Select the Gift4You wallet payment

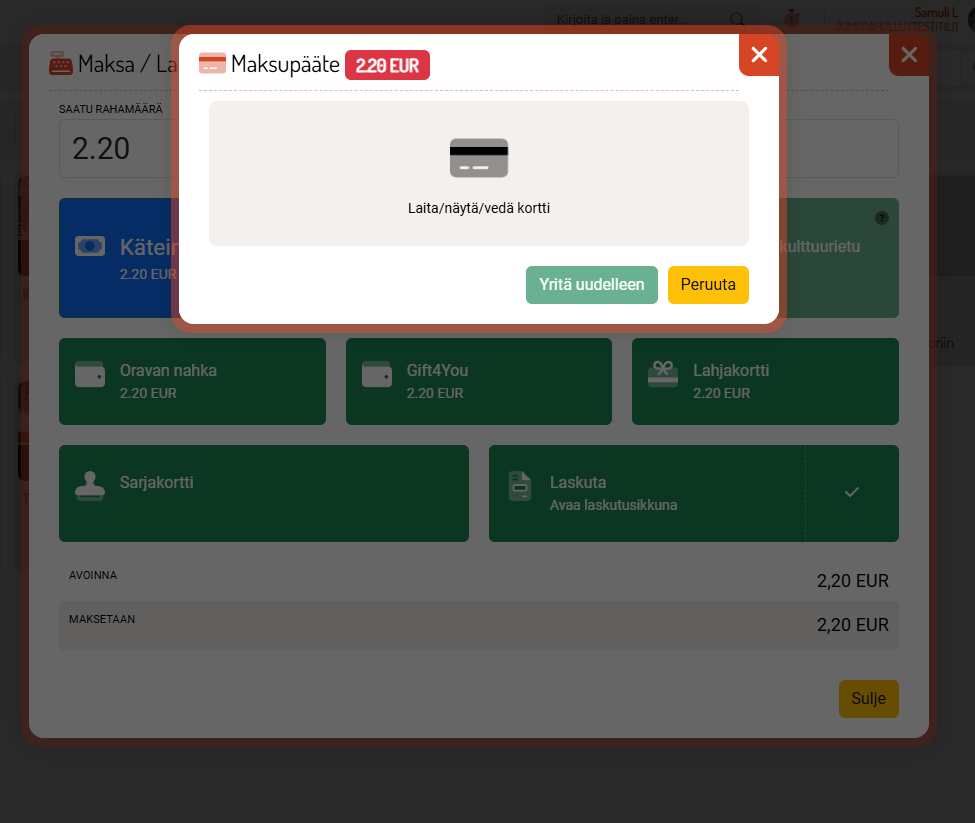(x=478, y=381)
